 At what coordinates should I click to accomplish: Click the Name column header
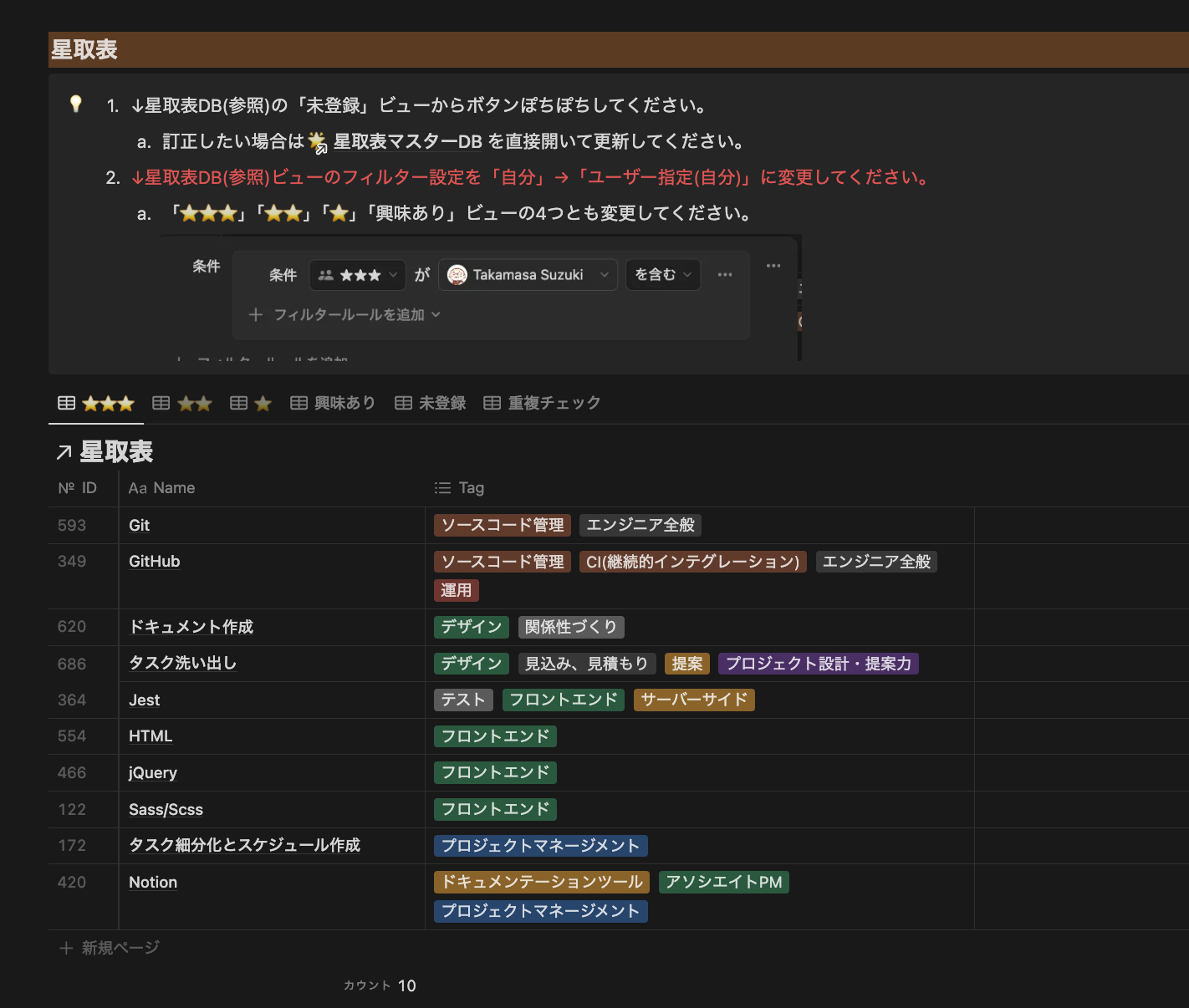click(x=162, y=488)
